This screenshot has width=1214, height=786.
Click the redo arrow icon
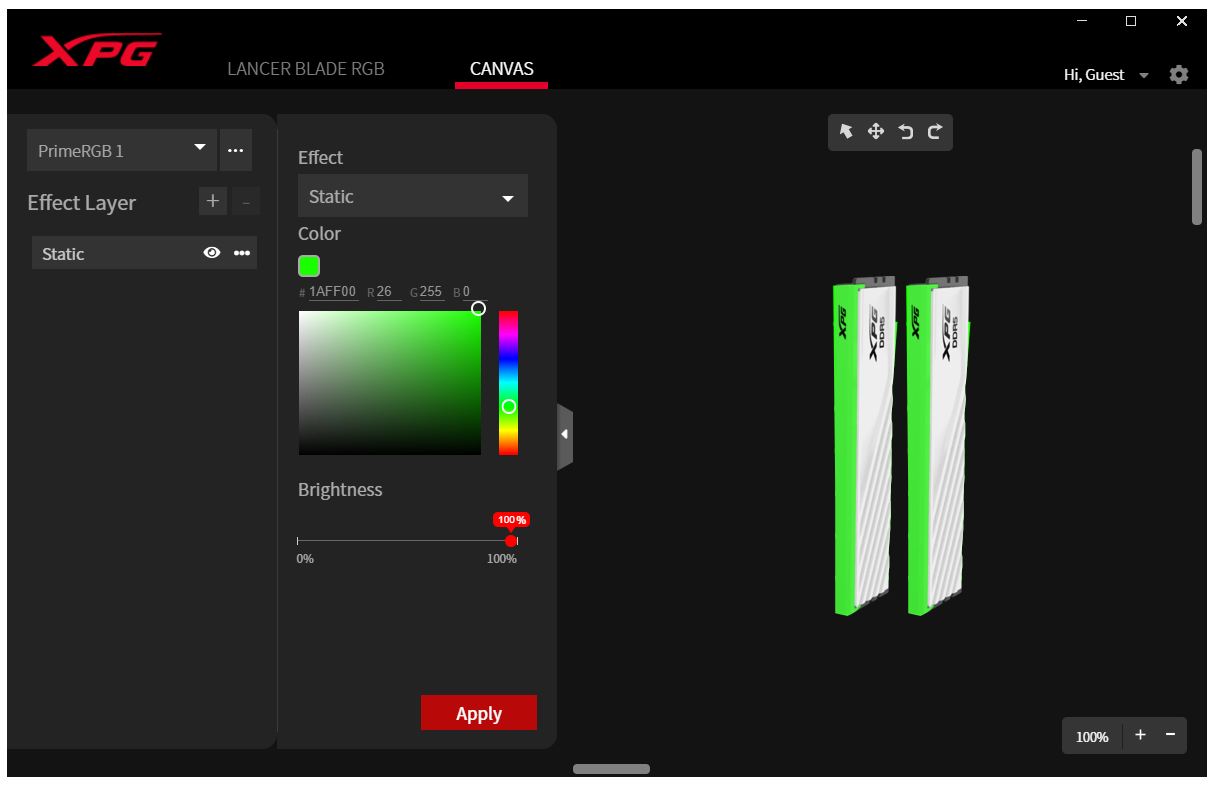[x=935, y=132]
